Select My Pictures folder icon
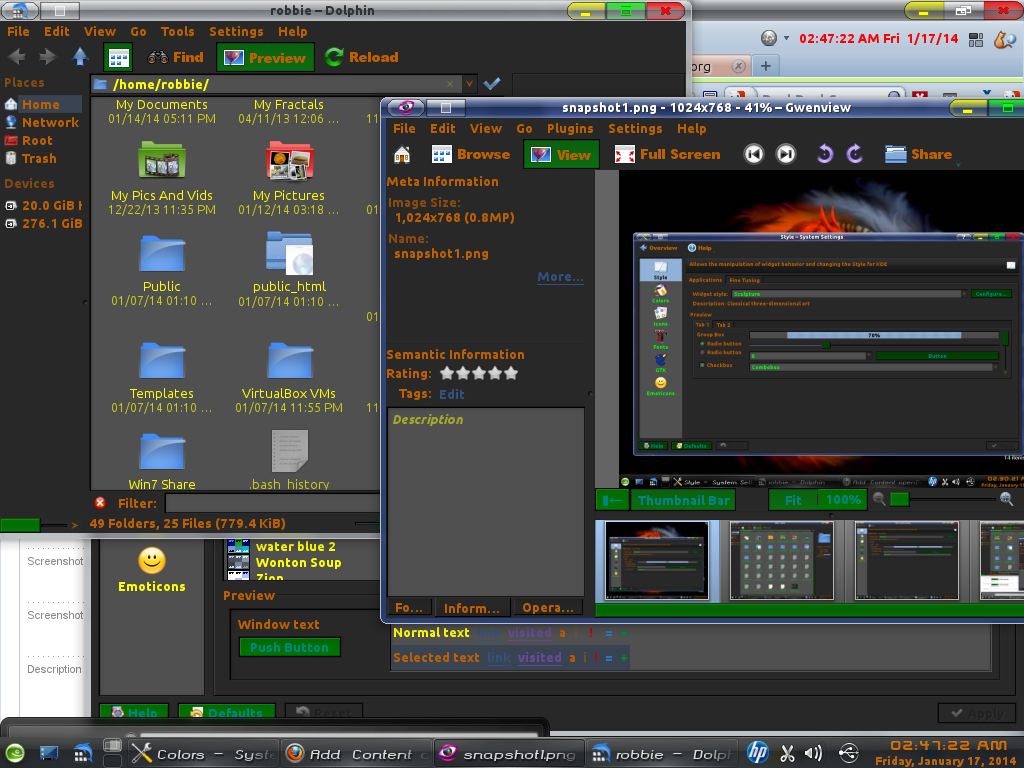 point(289,161)
